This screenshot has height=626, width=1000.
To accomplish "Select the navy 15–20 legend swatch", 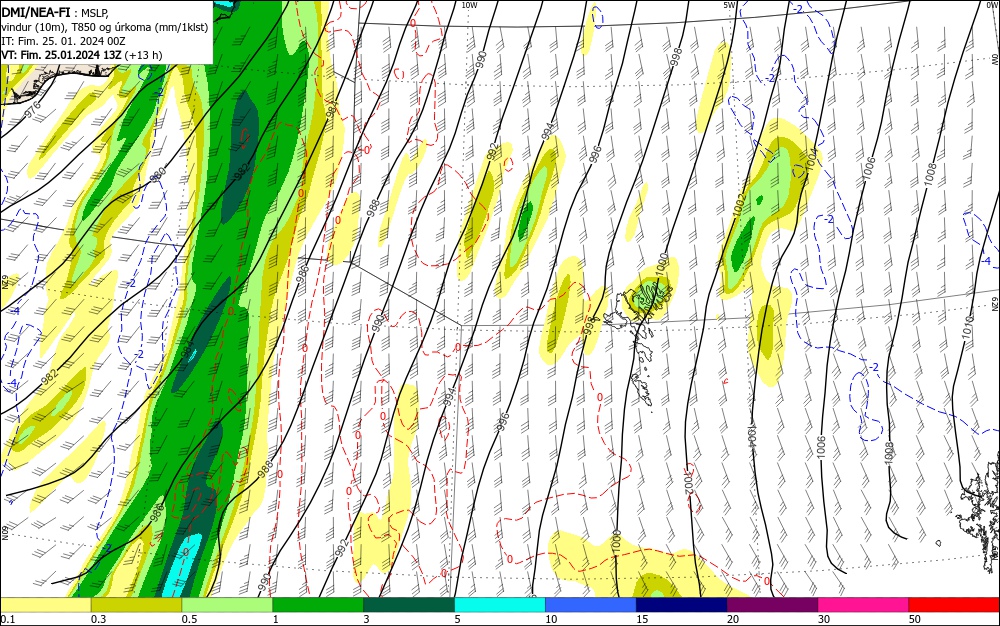I will pyautogui.click(x=682, y=605).
